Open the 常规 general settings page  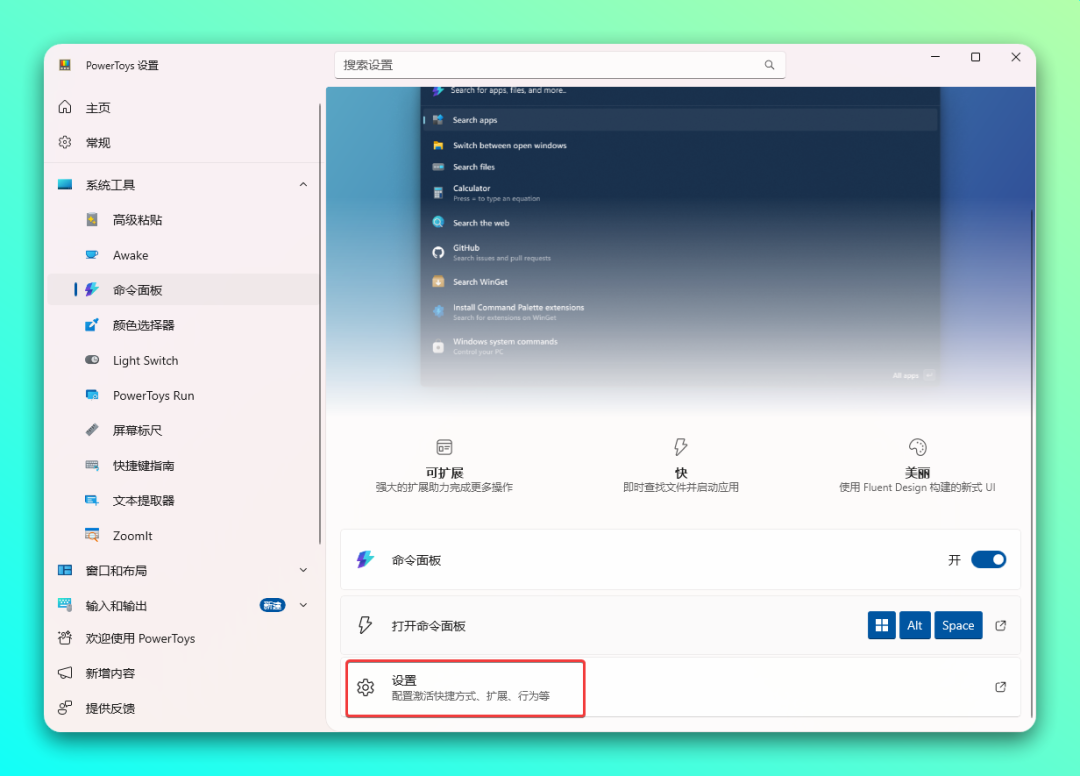(97, 143)
